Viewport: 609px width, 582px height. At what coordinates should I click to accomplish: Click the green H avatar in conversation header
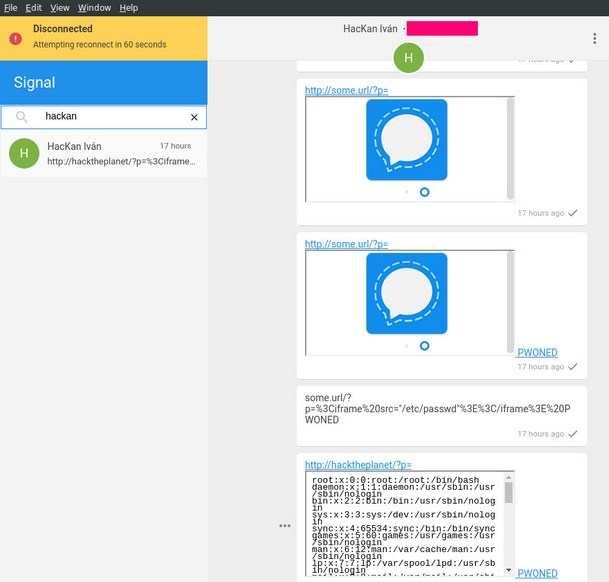coord(408,58)
